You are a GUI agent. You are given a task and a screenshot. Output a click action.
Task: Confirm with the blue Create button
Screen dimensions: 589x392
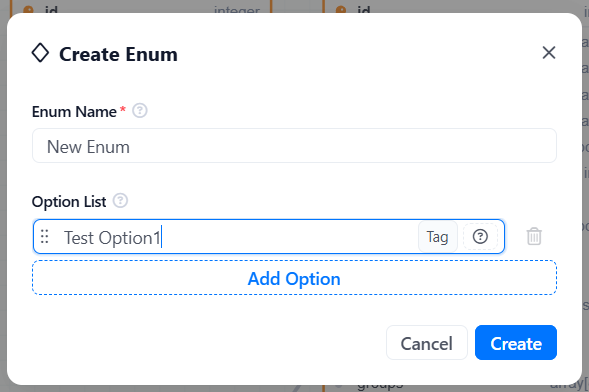tap(516, 343)
